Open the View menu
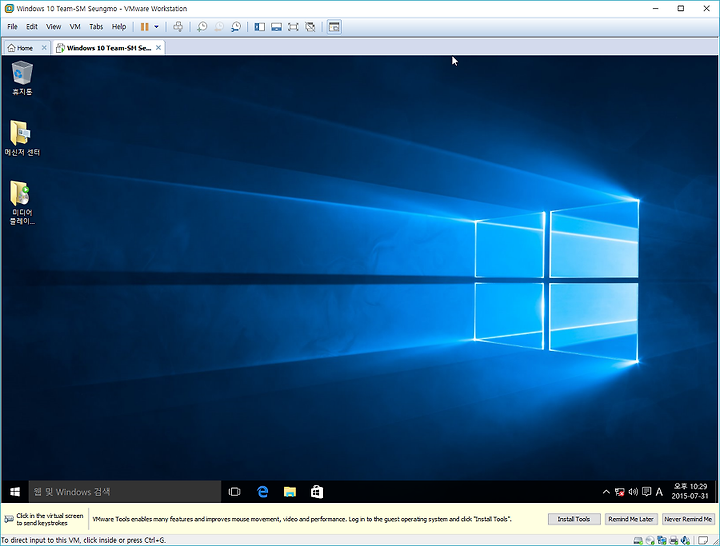Image resolution: width=720 pixels, height=546 pixels. click(x=53, y=27)
